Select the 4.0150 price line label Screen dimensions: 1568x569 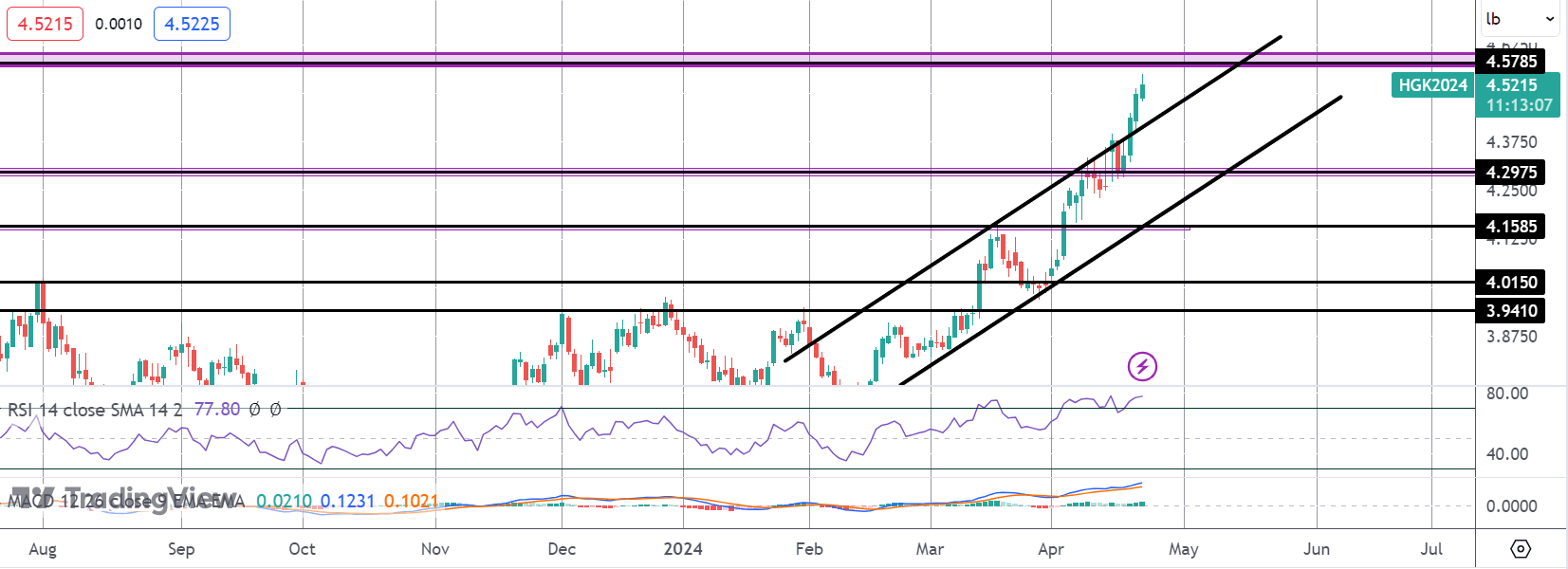[1511, 283]
